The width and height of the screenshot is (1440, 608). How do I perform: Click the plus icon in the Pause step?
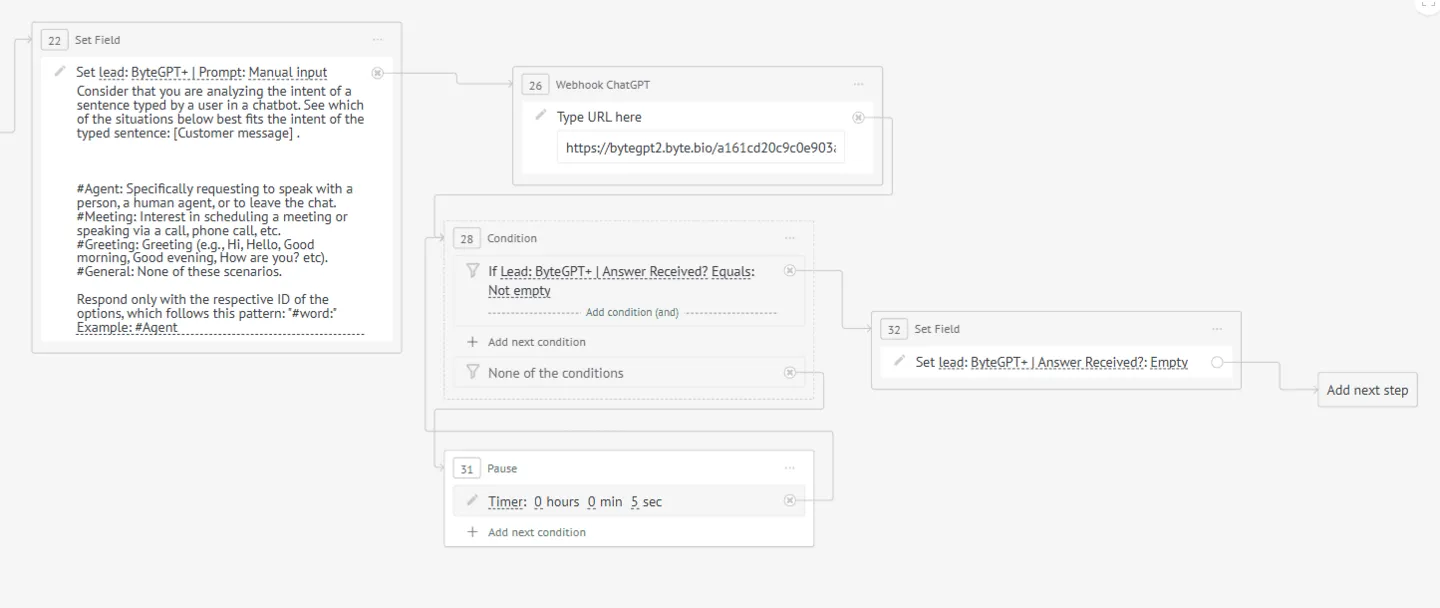[x=473, y=532]
